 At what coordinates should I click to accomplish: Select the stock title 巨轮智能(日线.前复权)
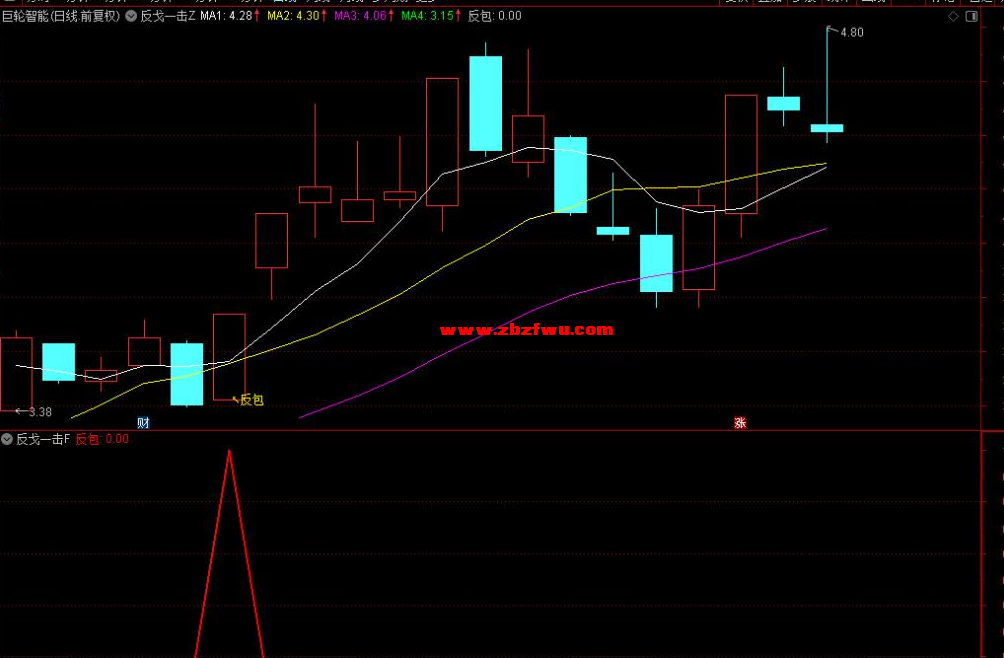click(x=61, y=16)
